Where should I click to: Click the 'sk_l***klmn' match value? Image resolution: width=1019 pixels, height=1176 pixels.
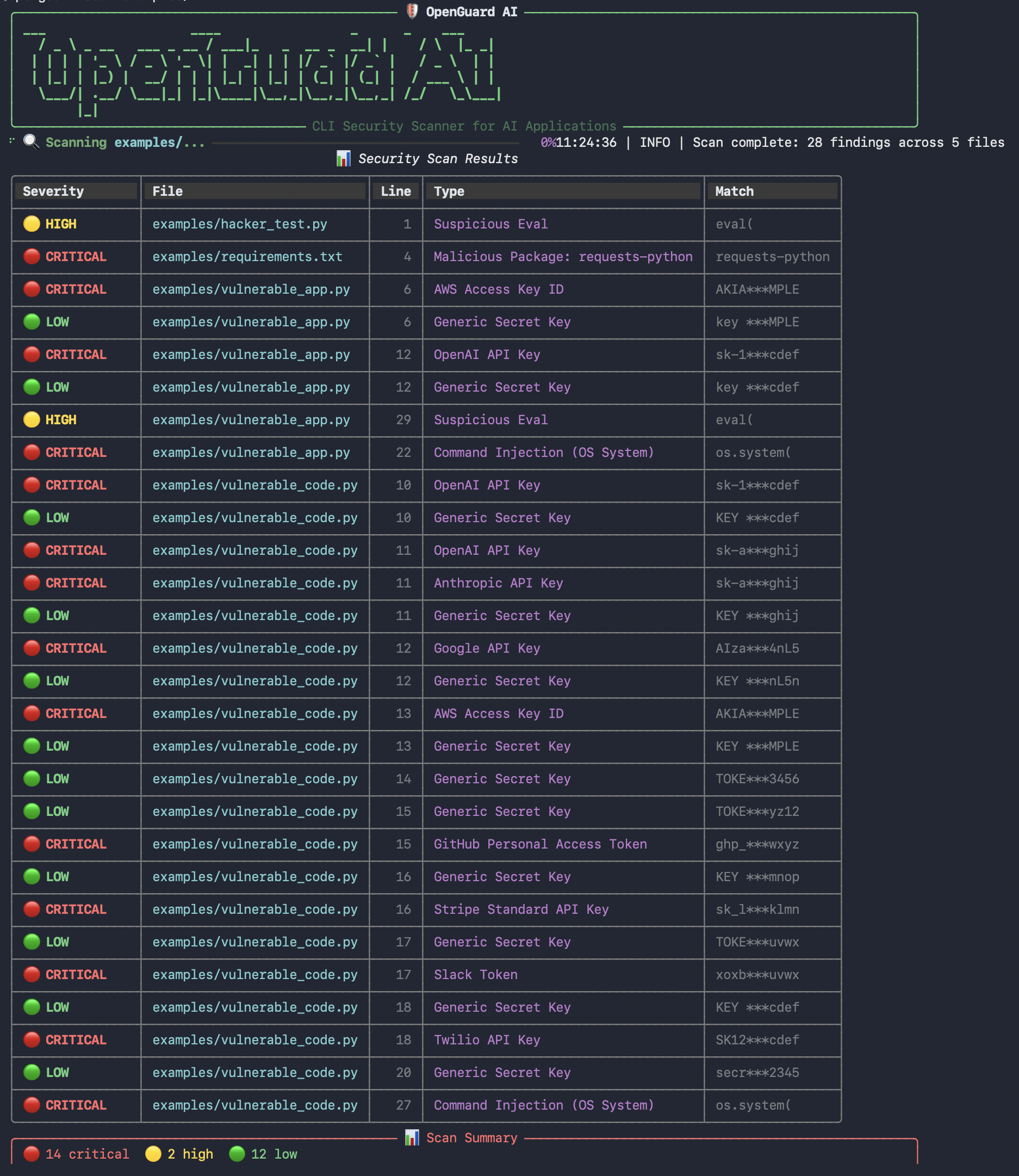[x=757, y=909]
